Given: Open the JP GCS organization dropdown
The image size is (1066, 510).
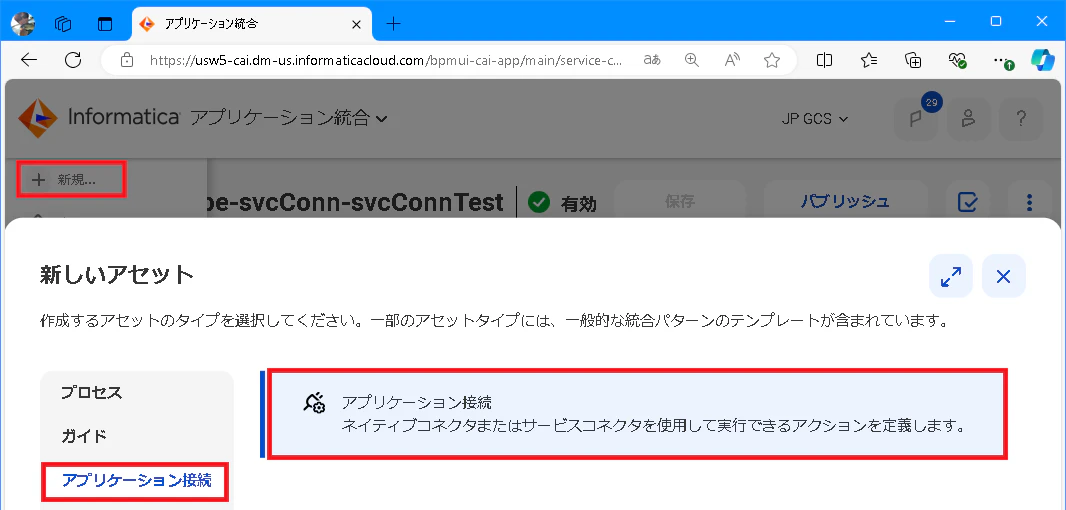Looking at the screenshot, I should [x=814, y=119].
